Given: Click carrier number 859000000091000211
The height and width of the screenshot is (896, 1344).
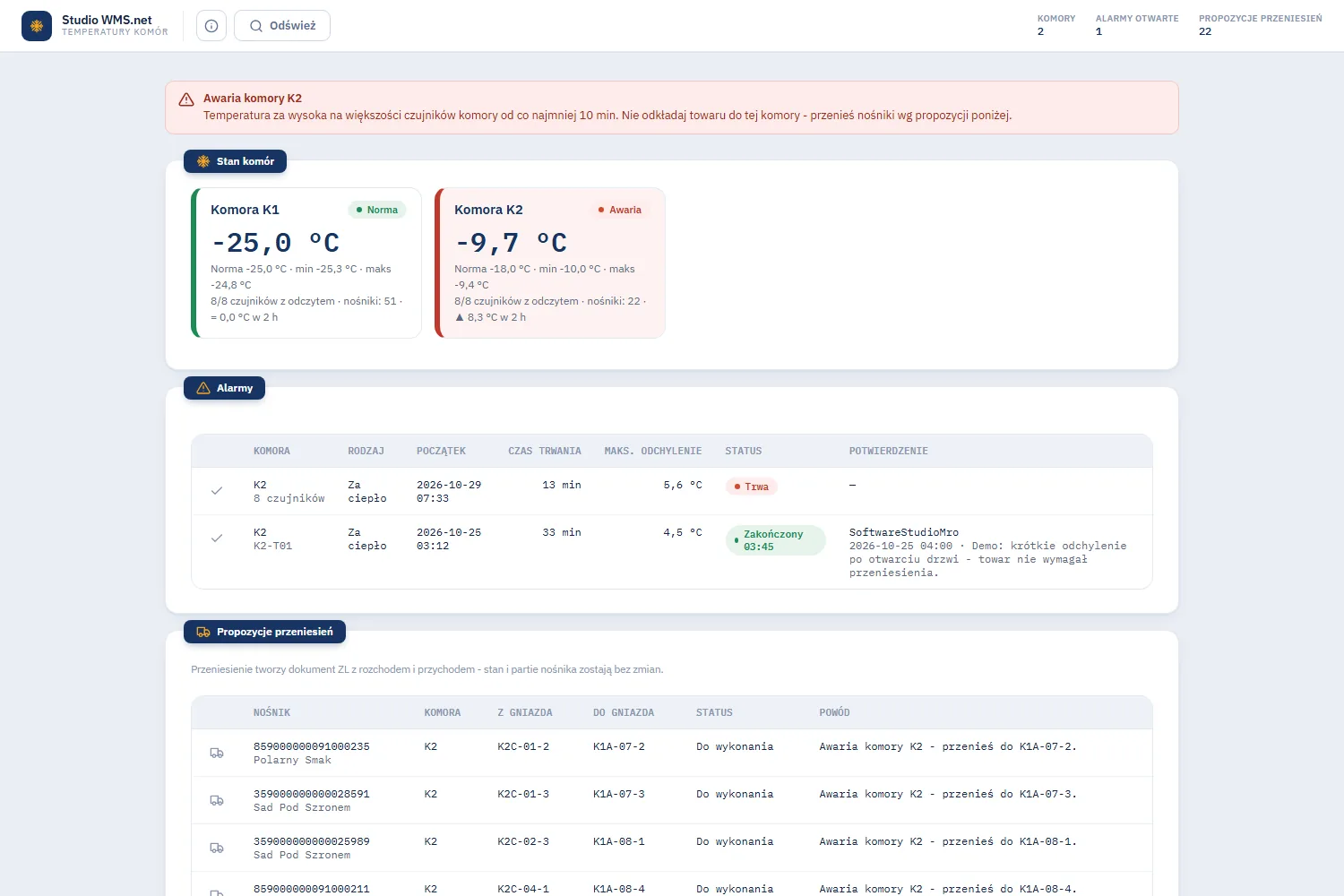Looking at the screenshot, I should coord(312,889).
